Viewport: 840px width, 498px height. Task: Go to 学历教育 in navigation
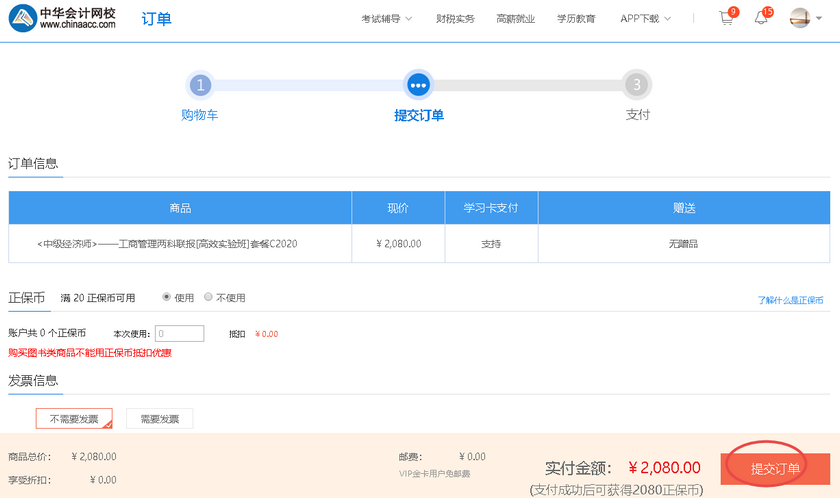[x=576, y=19]
